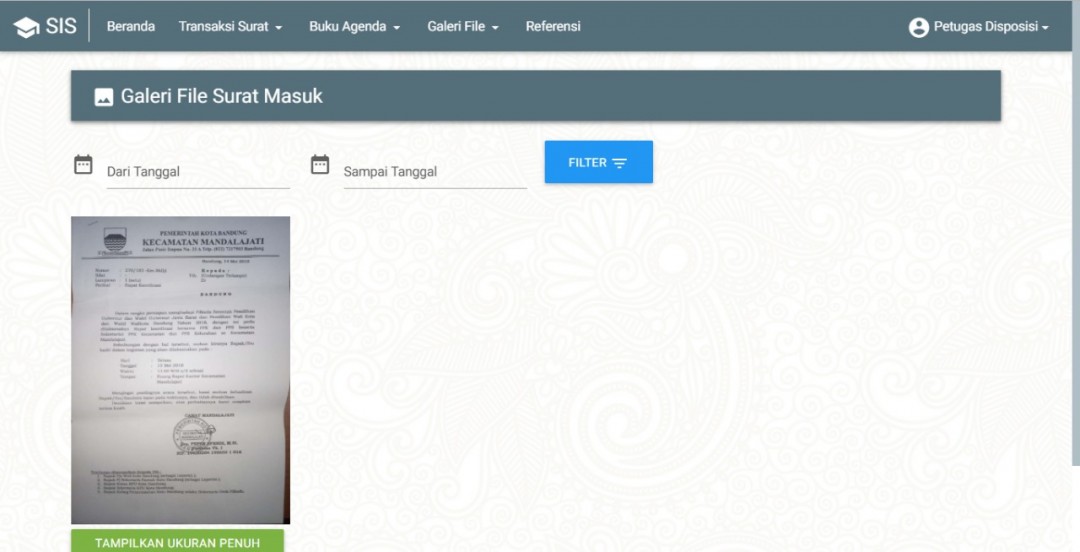Image resolution: width=1080 pixels, height=552 pixels.
Task: Open the Transaksi Surat menu
Action: point(230,26)
